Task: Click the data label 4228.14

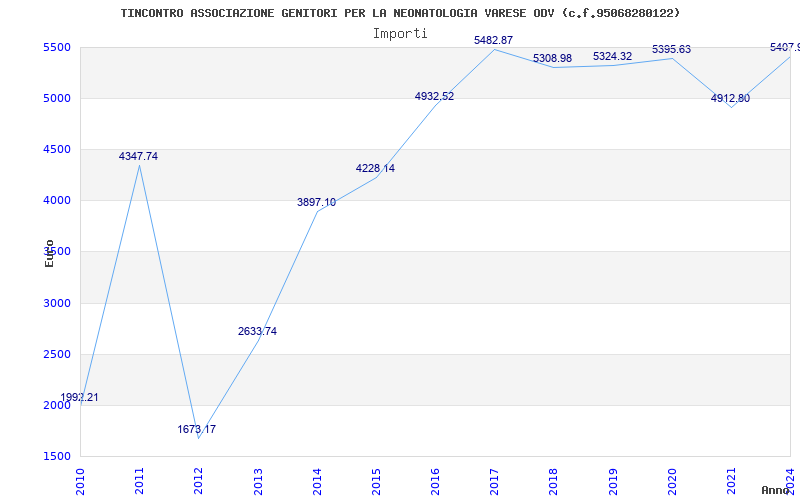Action: pyautogui.click(x=375, y=168)
